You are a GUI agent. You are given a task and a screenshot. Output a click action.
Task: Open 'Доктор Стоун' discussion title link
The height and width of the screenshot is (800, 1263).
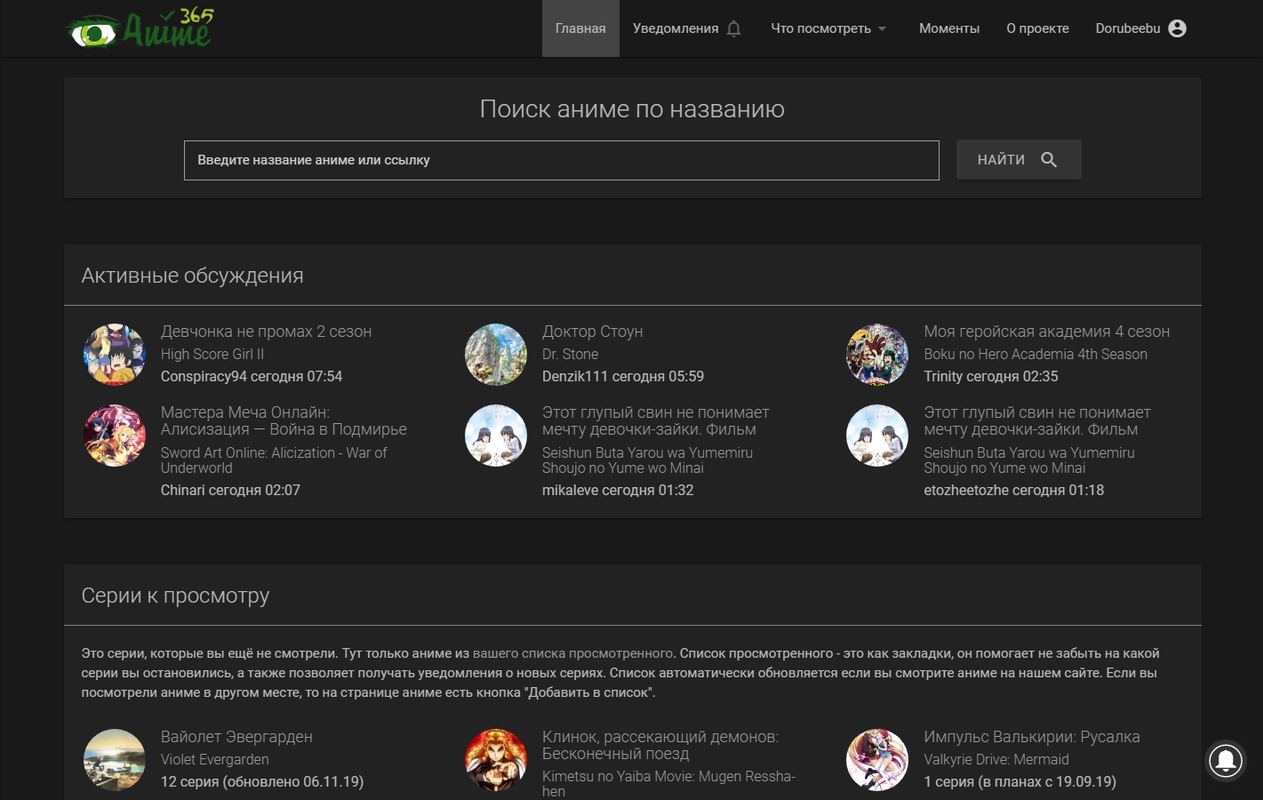coord(592,331)
